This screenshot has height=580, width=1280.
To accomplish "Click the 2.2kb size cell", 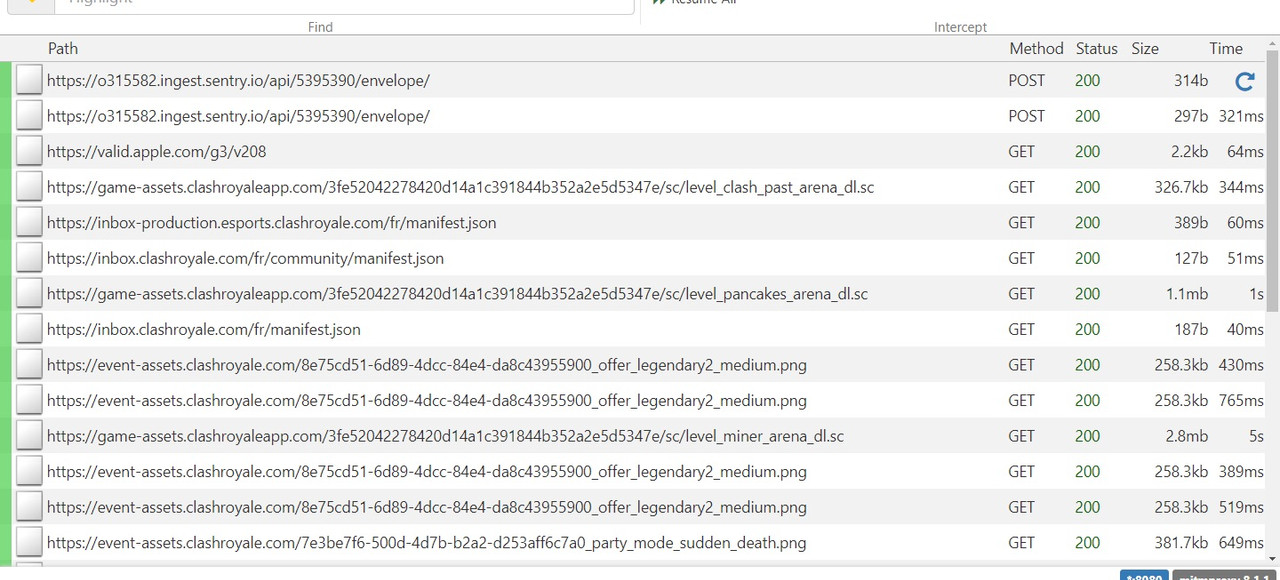I will click(x=1188, y=152).
